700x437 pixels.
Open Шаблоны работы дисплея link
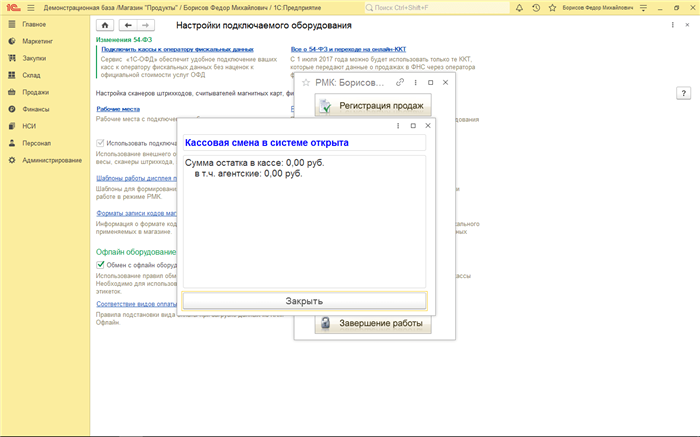click(137, 178)
